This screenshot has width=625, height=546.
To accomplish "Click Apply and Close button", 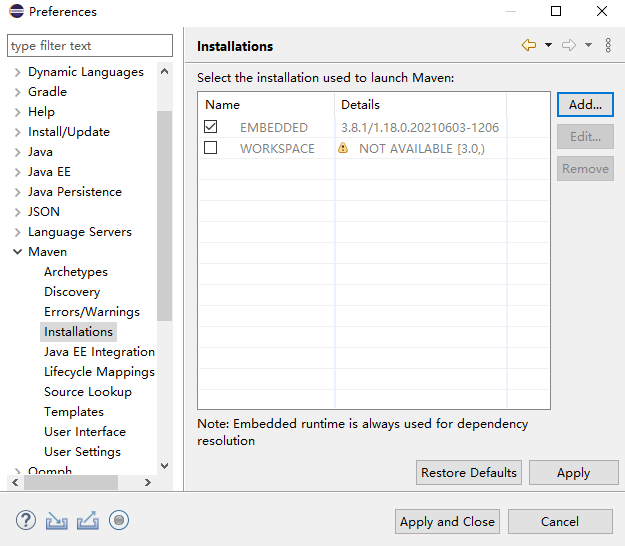I will (x=447, y=521).
